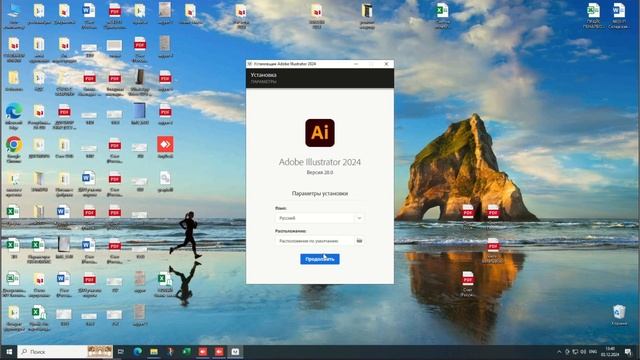Click the Продолжить button in the installer
The width and height of the screenshot is (640, 360).
[x=320, y=259]
